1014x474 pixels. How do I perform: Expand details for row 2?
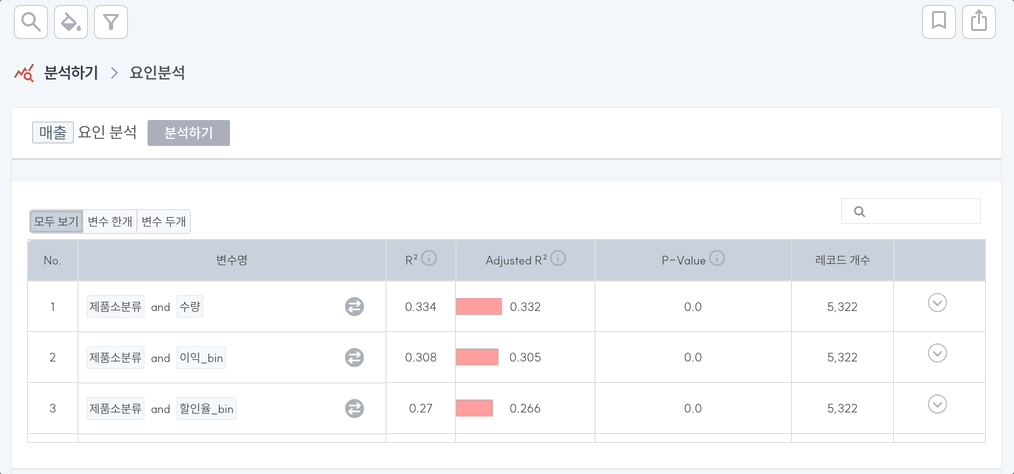click(937, 353)
